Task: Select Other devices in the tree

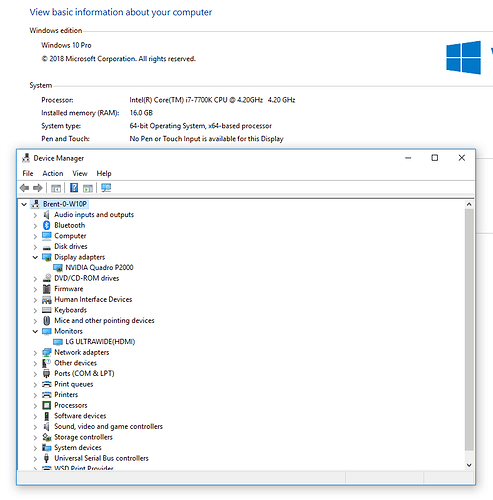Action: (75, 363)
